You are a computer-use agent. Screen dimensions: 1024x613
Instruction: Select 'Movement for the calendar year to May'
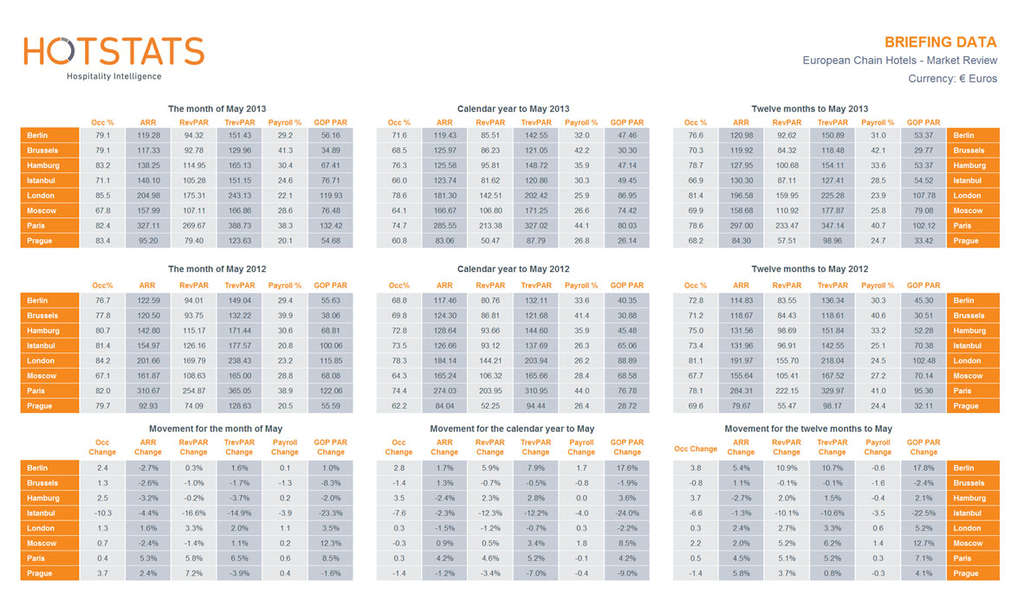click(512, 428)
